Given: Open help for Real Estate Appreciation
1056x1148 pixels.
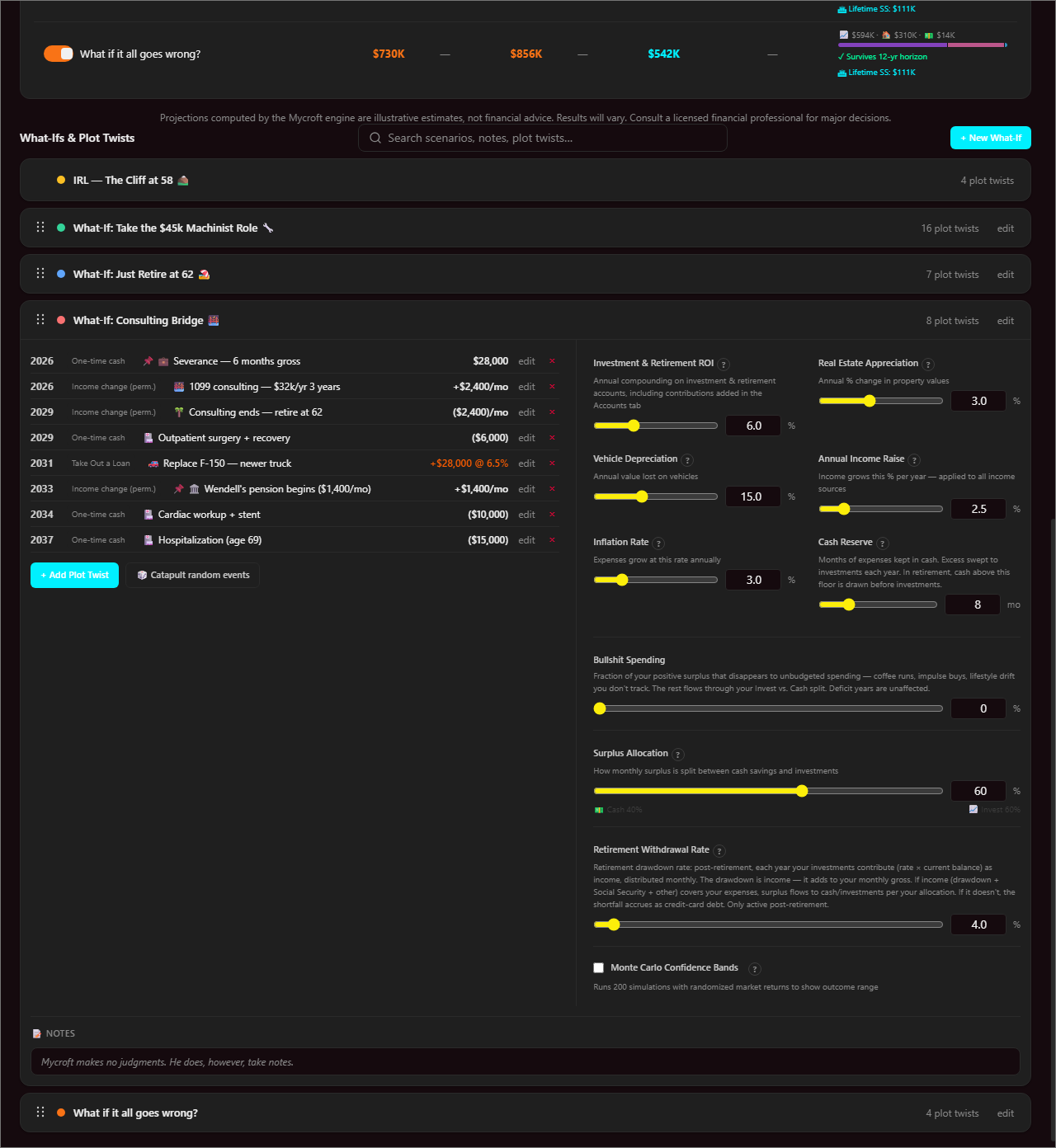Looking at the screenshot, I should click(x=928, y=365).
